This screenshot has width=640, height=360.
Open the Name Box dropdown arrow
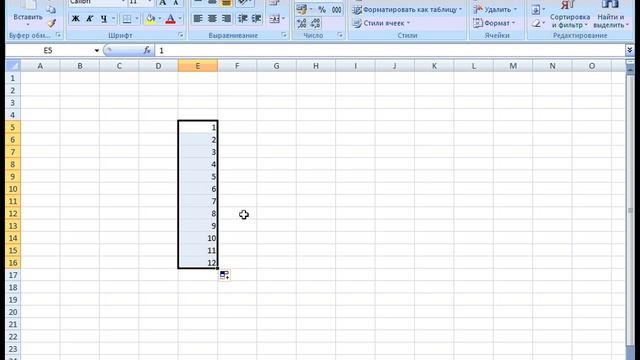96,51
